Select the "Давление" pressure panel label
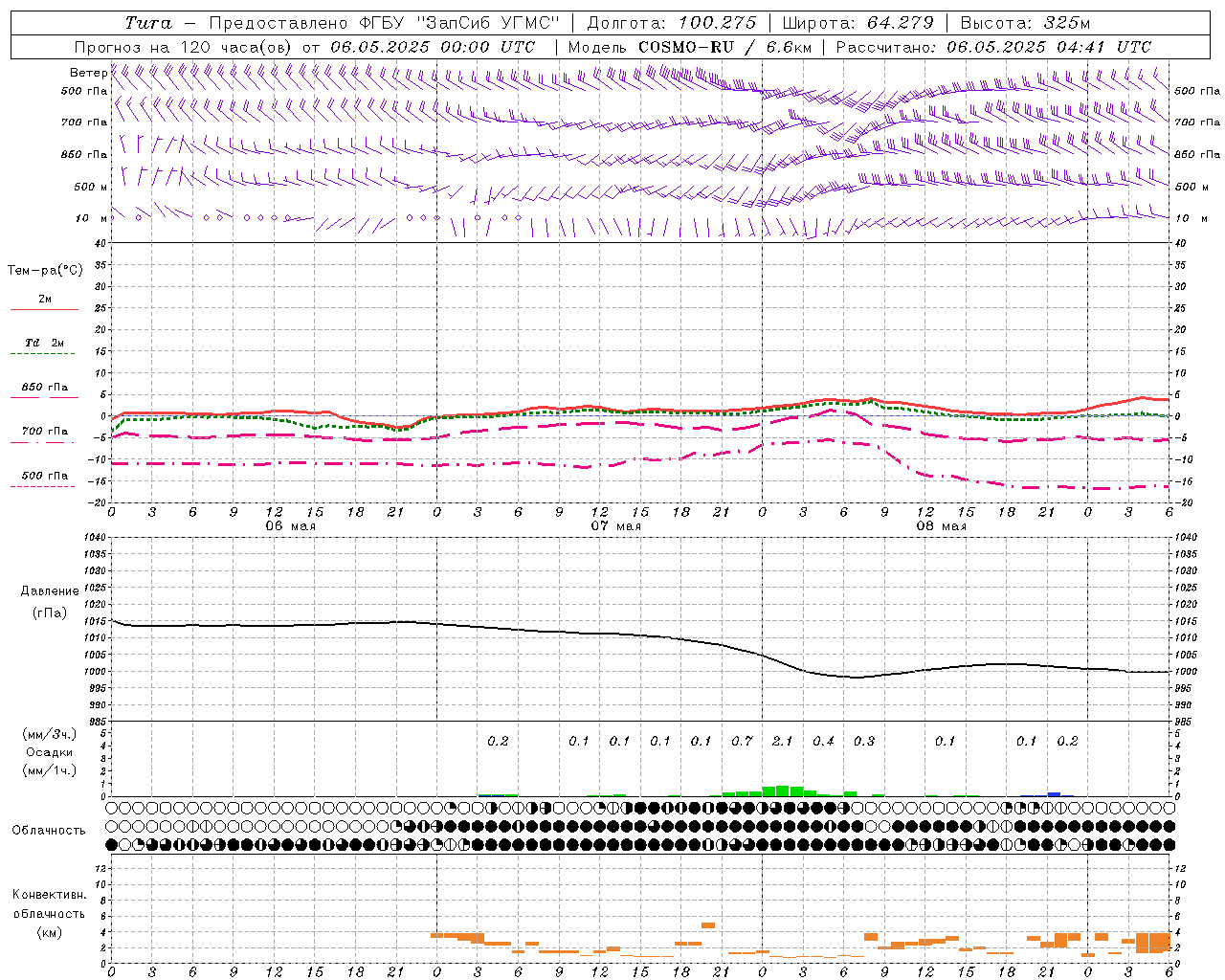The image size is (1225, 980). (x=50, y=591)
